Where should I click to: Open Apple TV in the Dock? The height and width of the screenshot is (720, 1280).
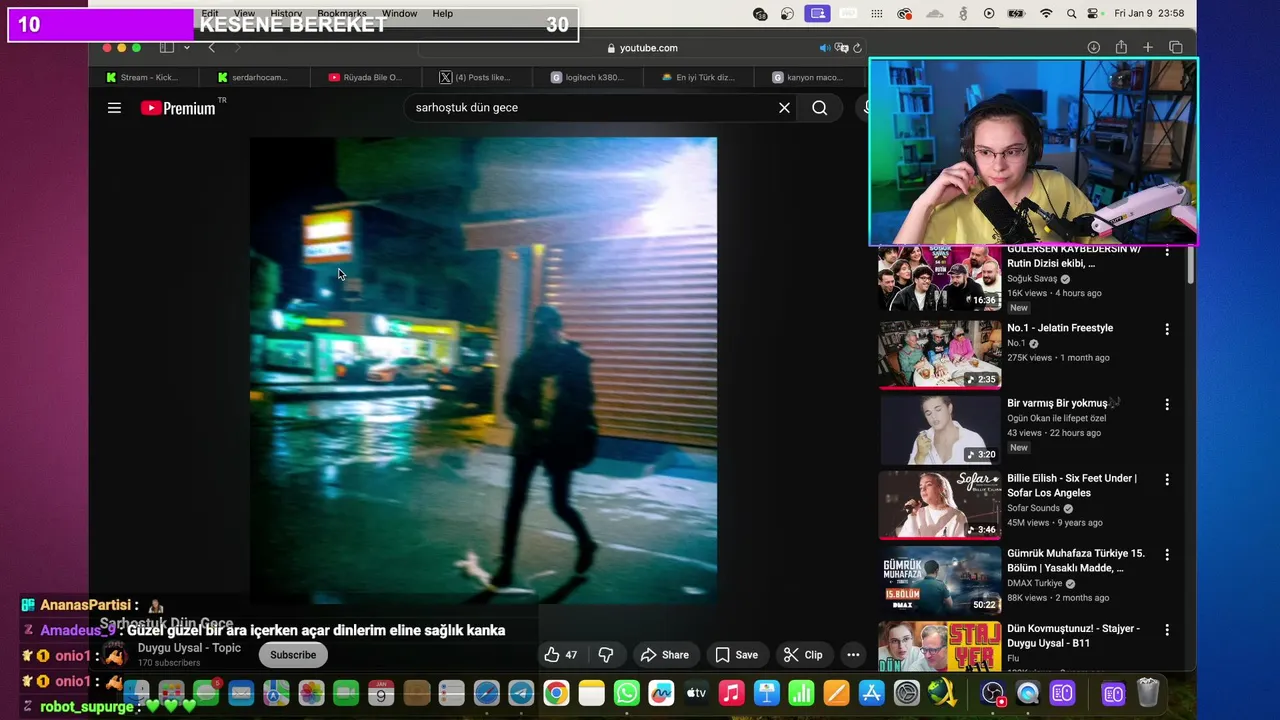tap(696, 693)
